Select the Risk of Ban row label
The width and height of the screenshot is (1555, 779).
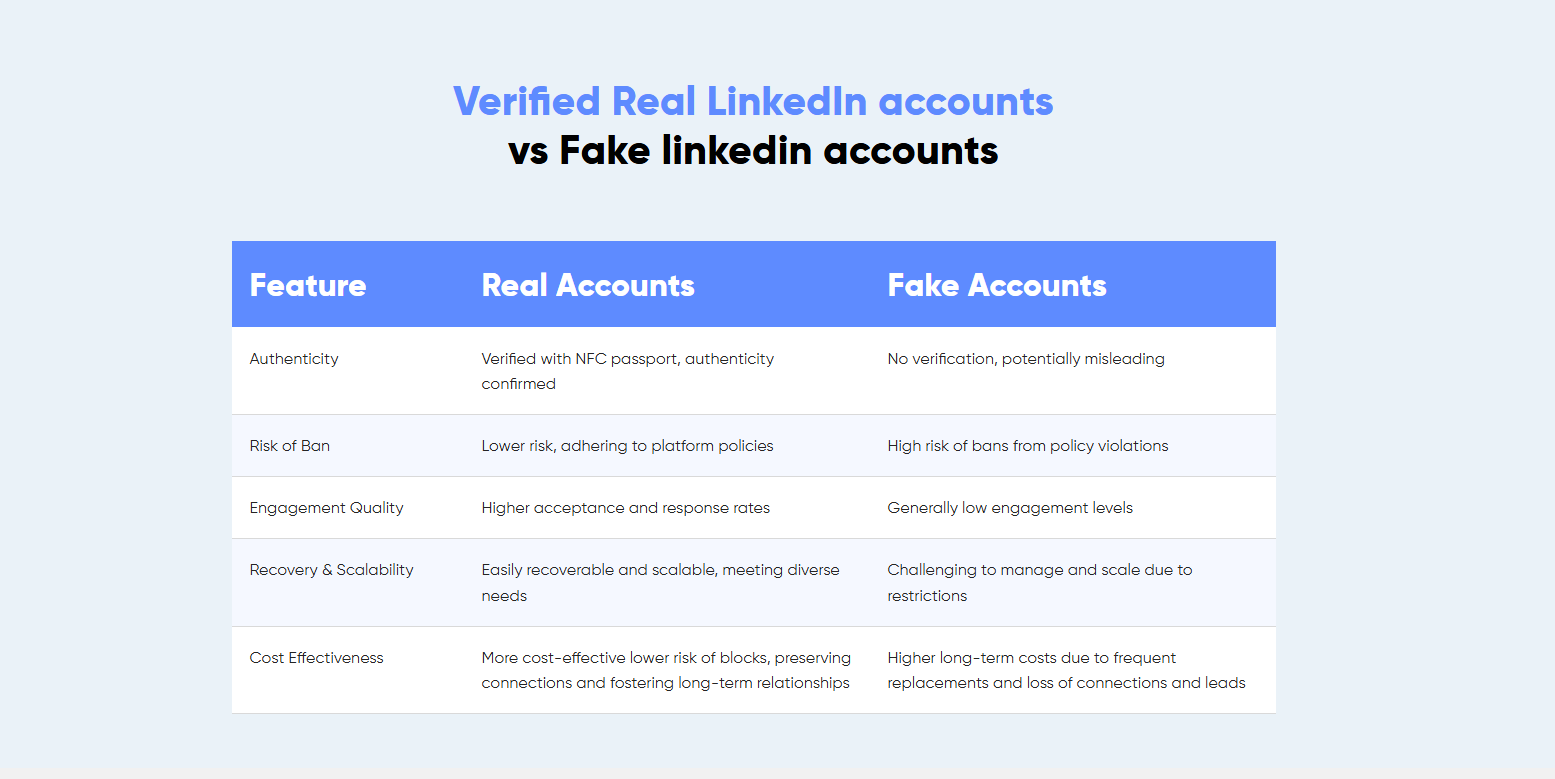(290, 446)
